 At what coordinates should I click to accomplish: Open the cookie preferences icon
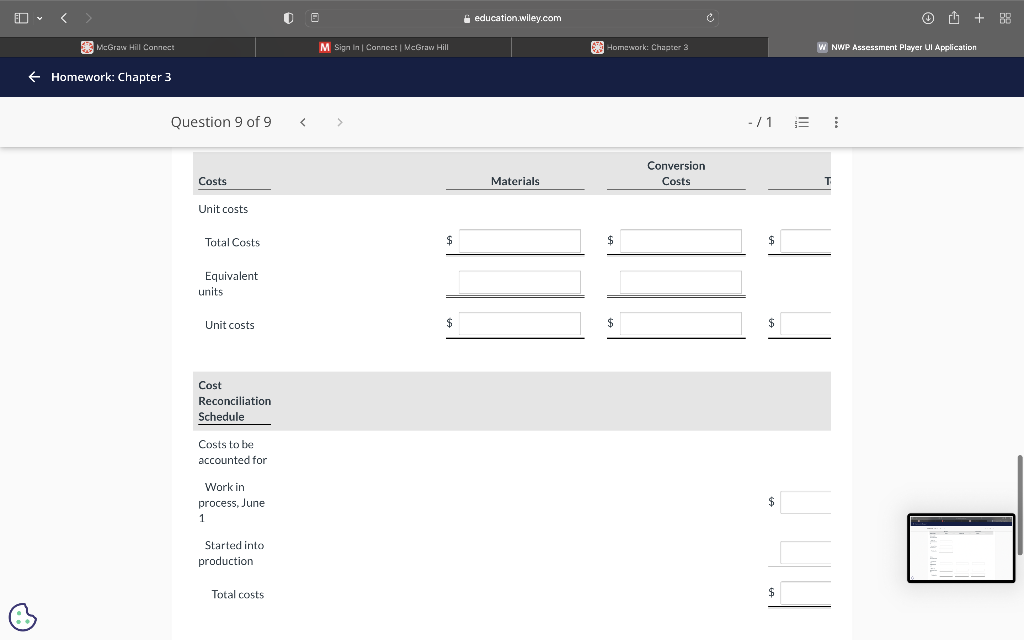tap(23, 617)
